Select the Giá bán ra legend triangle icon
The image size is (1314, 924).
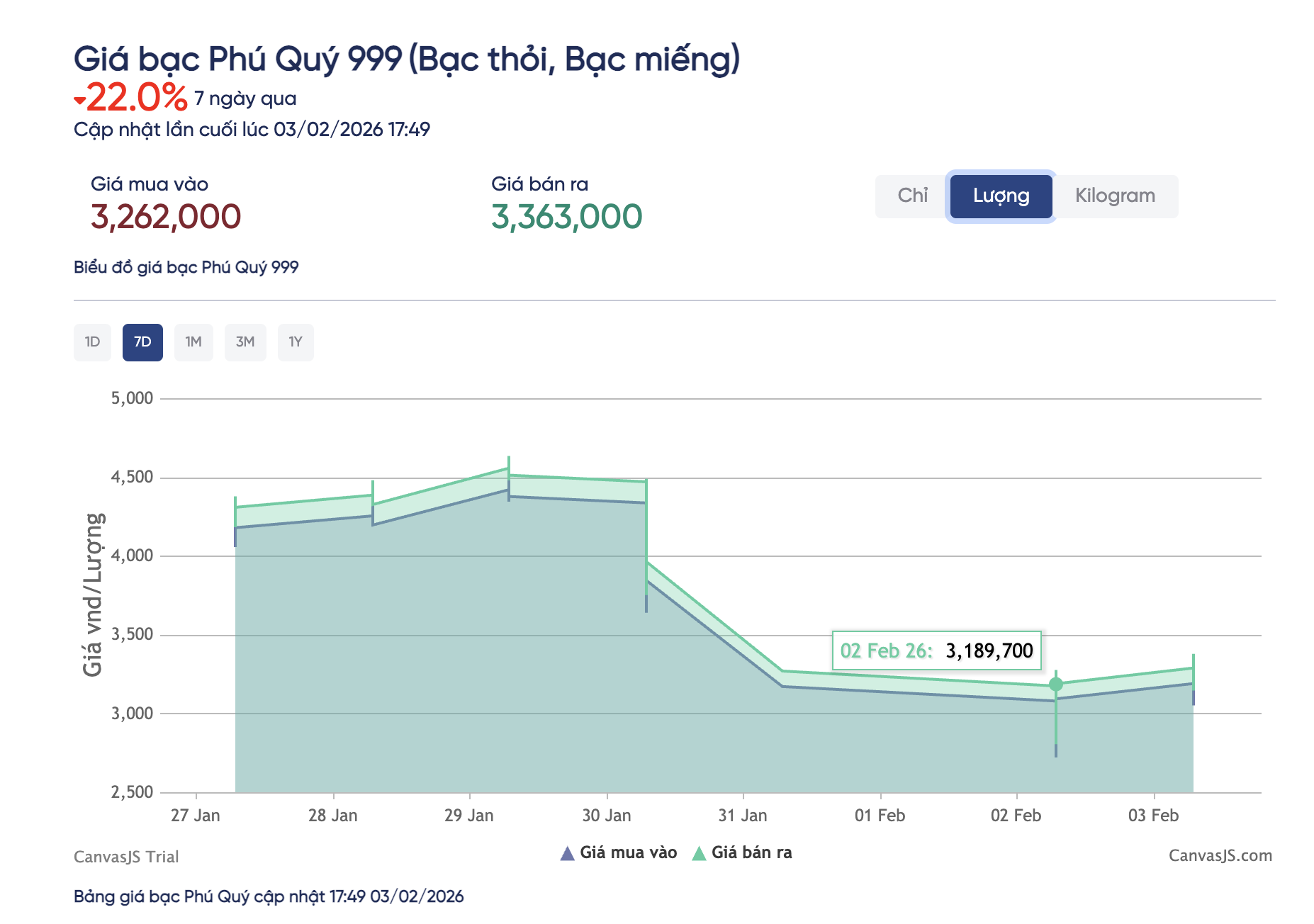(699, 852)
